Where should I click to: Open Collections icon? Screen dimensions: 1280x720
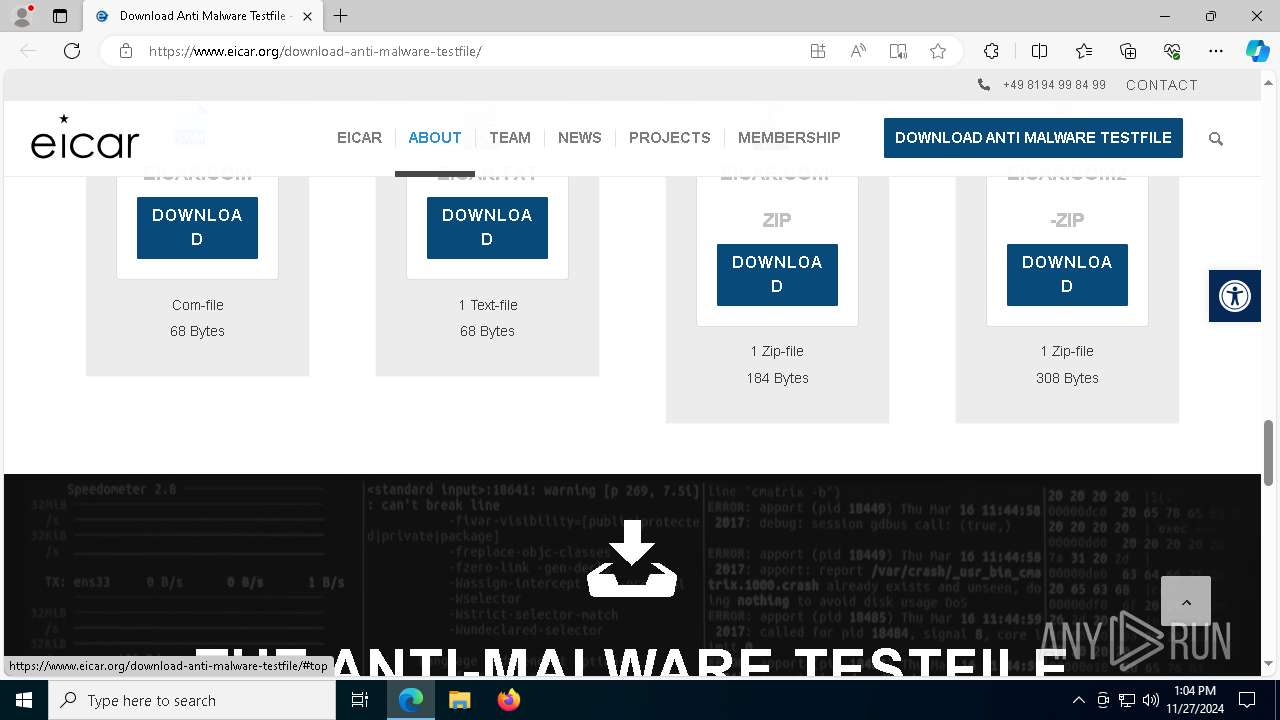click(x=1128, y=51)
